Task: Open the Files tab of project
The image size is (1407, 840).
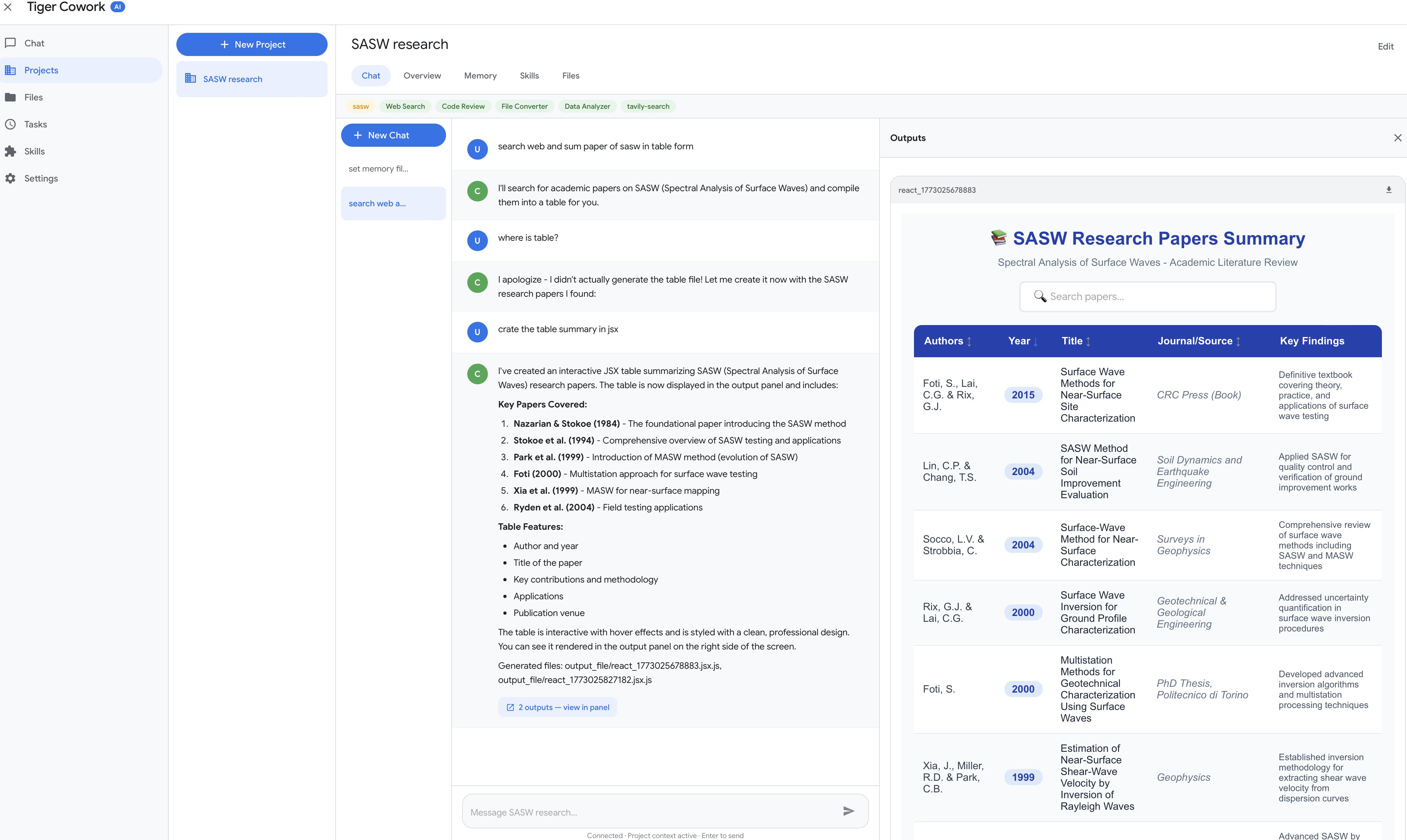Action: [x=571, y=76]
